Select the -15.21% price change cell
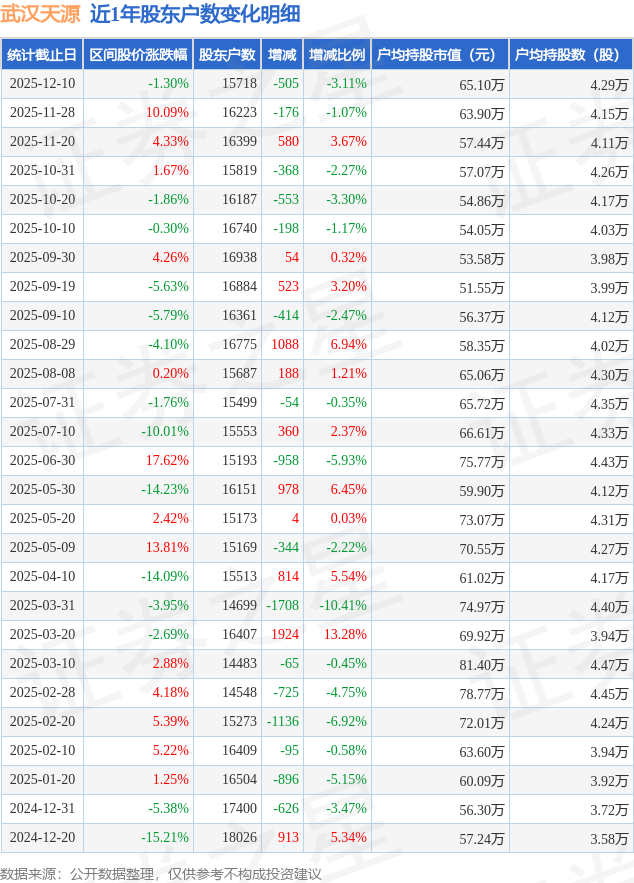Viewport: 634px width, 883px height. [164, 838]
